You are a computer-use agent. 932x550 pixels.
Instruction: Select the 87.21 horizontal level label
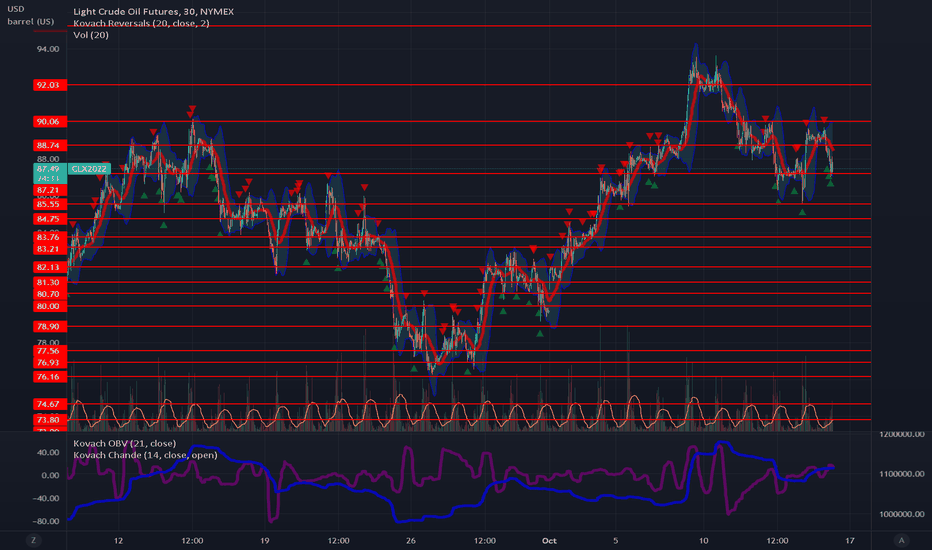(x=50, y=190)
